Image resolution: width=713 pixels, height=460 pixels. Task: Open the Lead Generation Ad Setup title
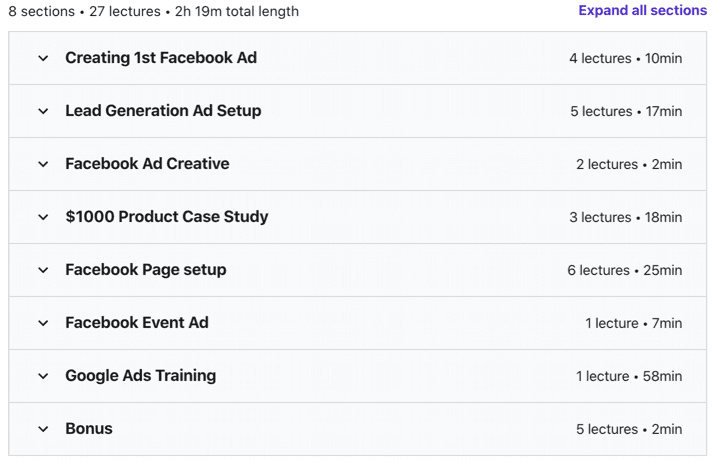pos(163,111)
